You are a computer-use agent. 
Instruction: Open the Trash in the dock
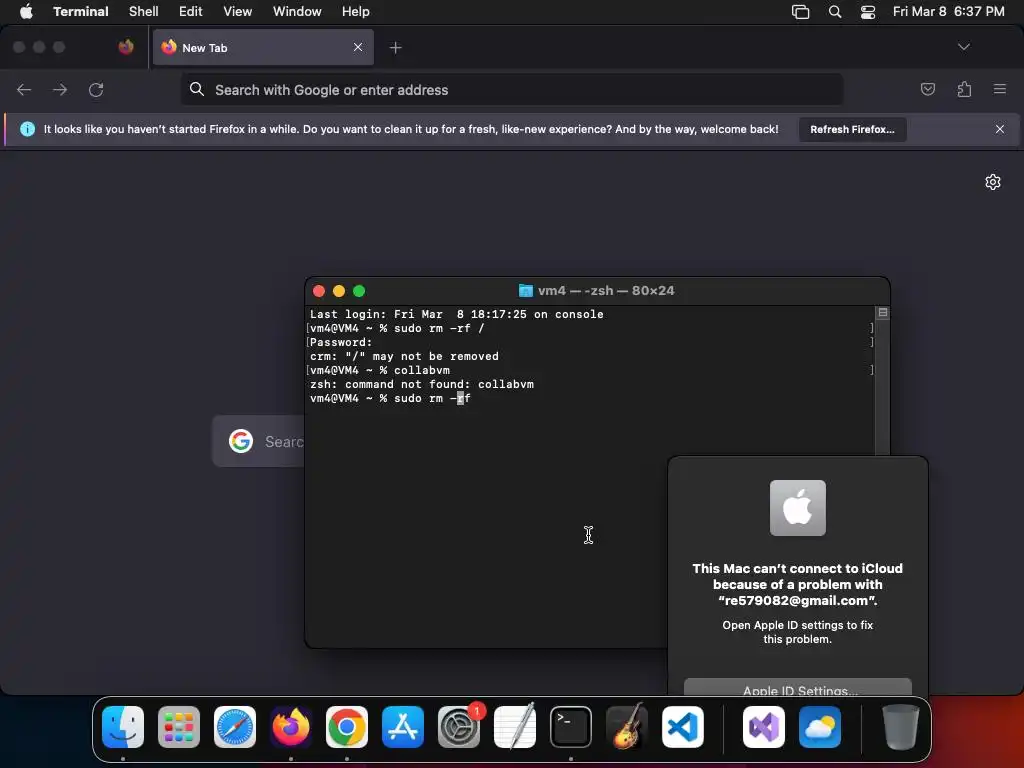click(901, 726)
